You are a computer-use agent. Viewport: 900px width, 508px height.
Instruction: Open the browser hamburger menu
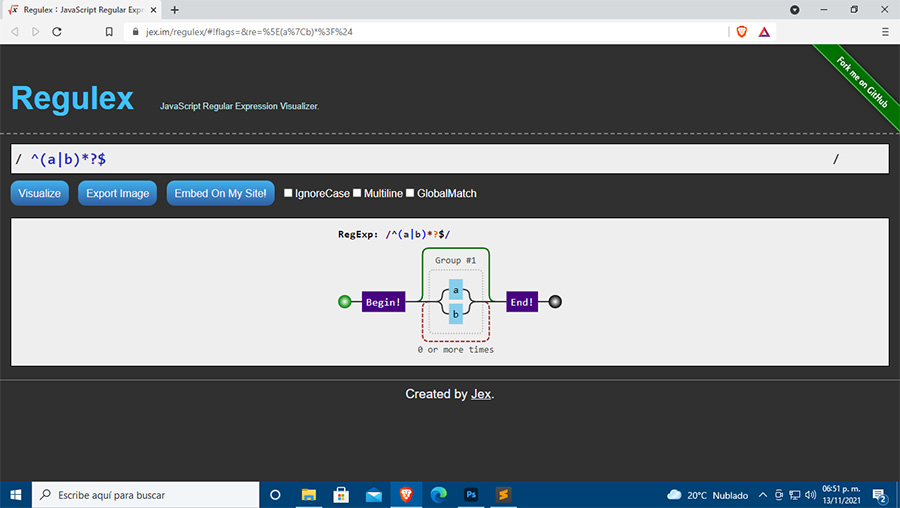coord(885,31)
